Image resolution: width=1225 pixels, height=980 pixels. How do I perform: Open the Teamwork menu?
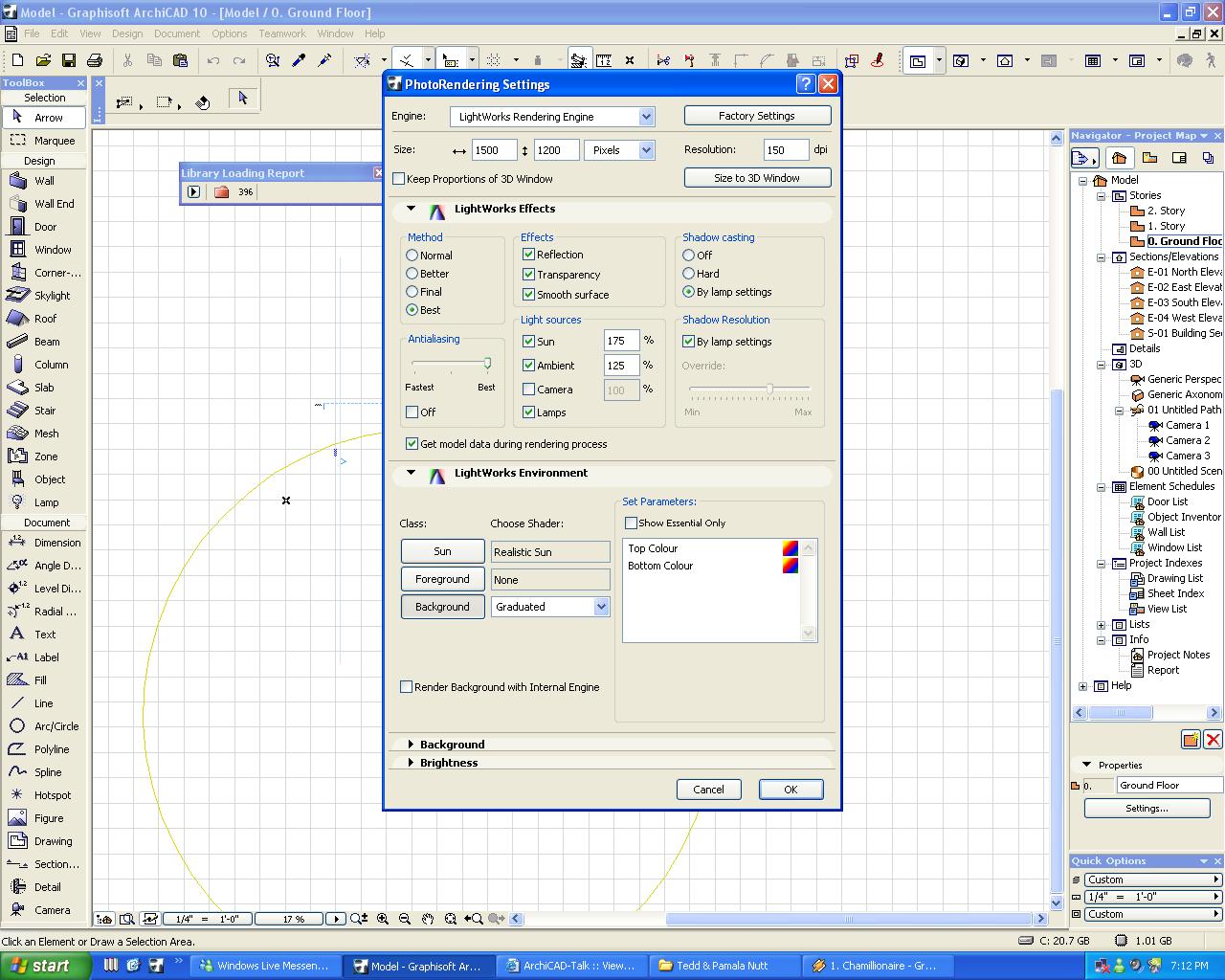tap(281, 33)
